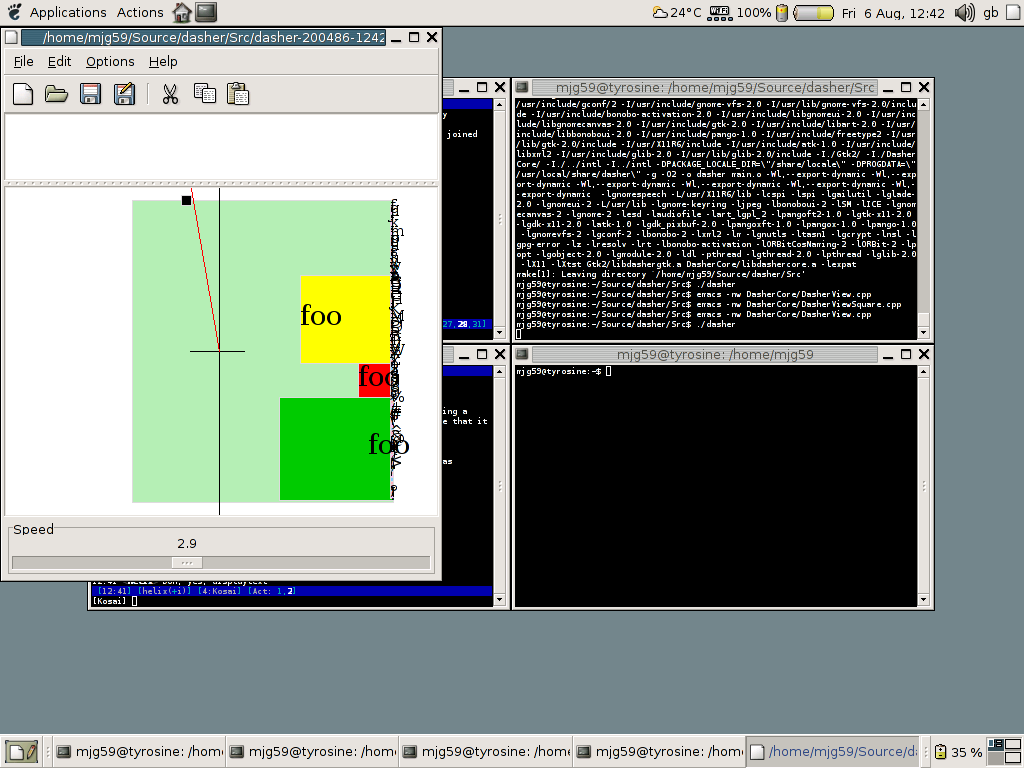Launch terminal from top panel monitor icon
The width and height of the screenshot is (1024, 768).
206,12
